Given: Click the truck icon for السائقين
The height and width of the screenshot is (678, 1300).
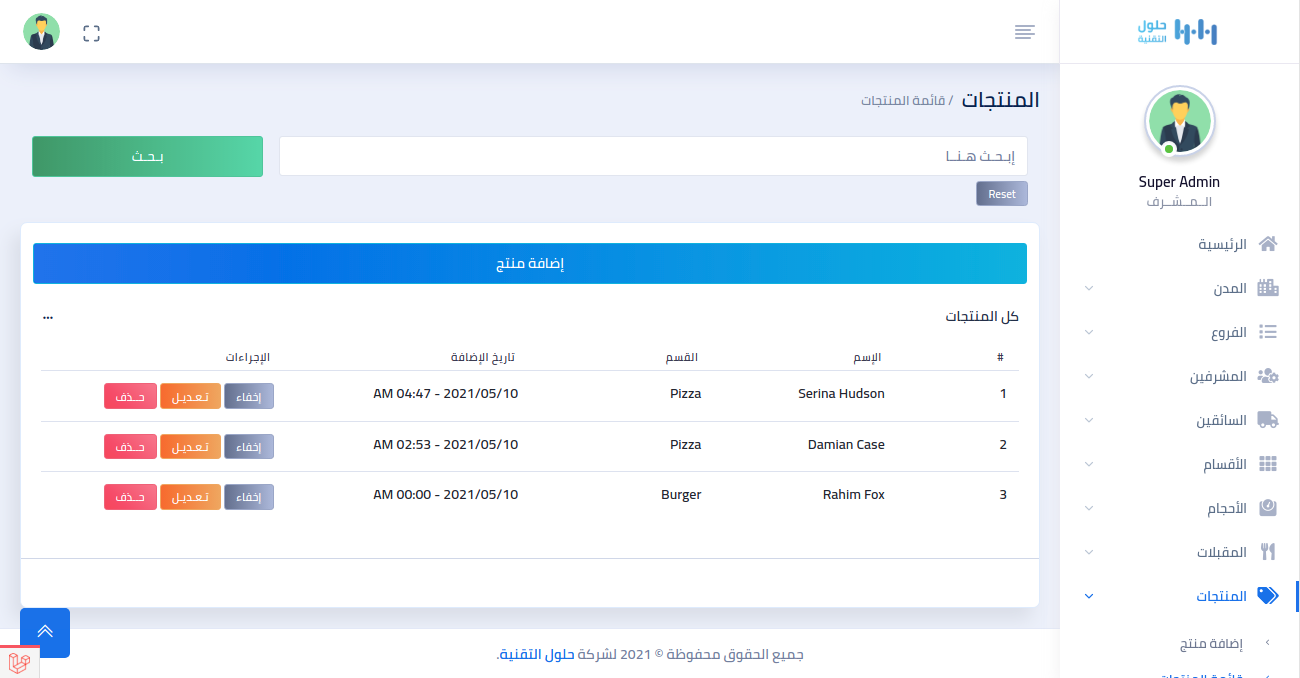Looking at the screenshot, I should (1268, 420).
